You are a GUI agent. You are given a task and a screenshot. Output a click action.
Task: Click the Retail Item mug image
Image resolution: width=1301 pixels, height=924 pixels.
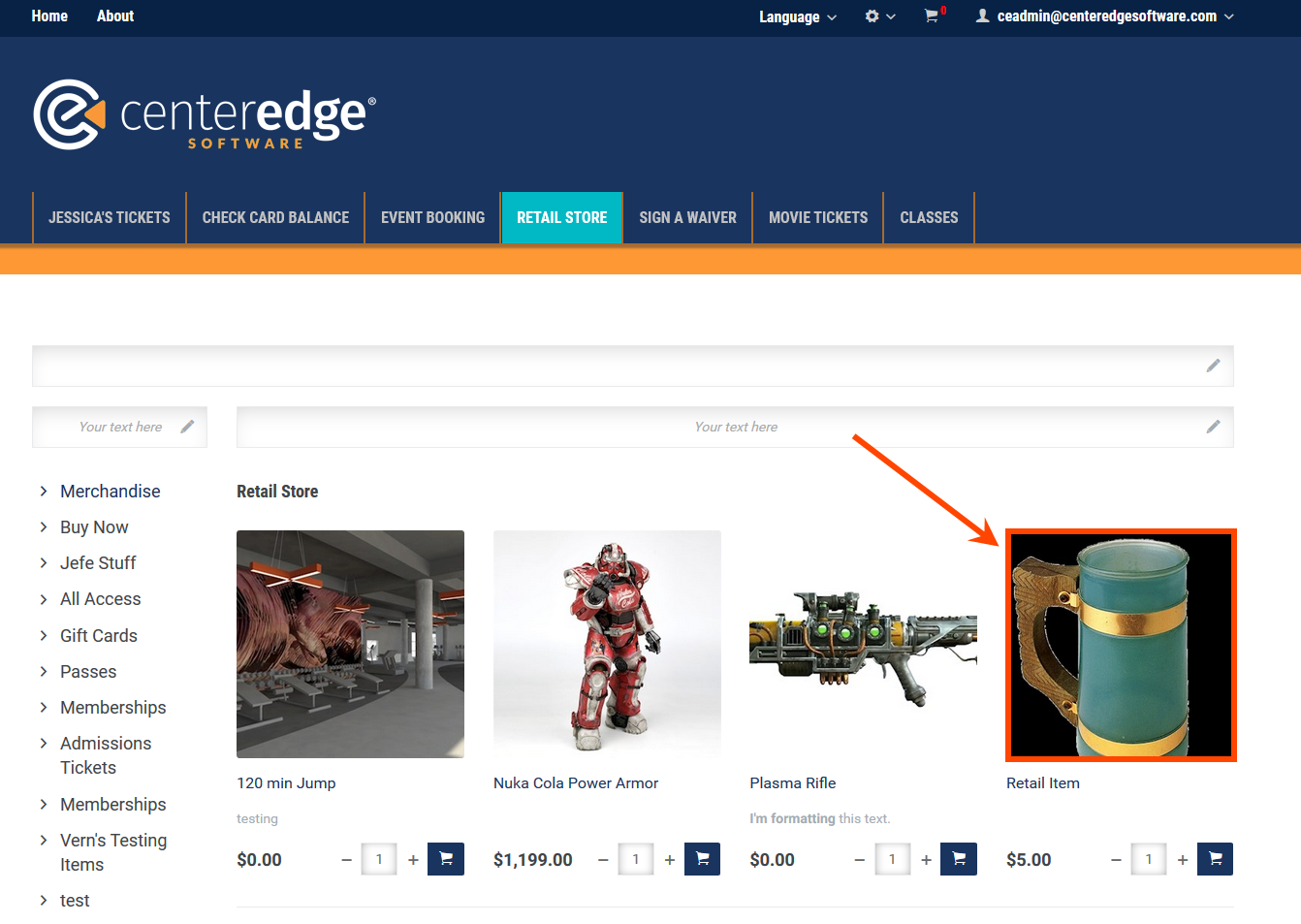coord(1121,644)
